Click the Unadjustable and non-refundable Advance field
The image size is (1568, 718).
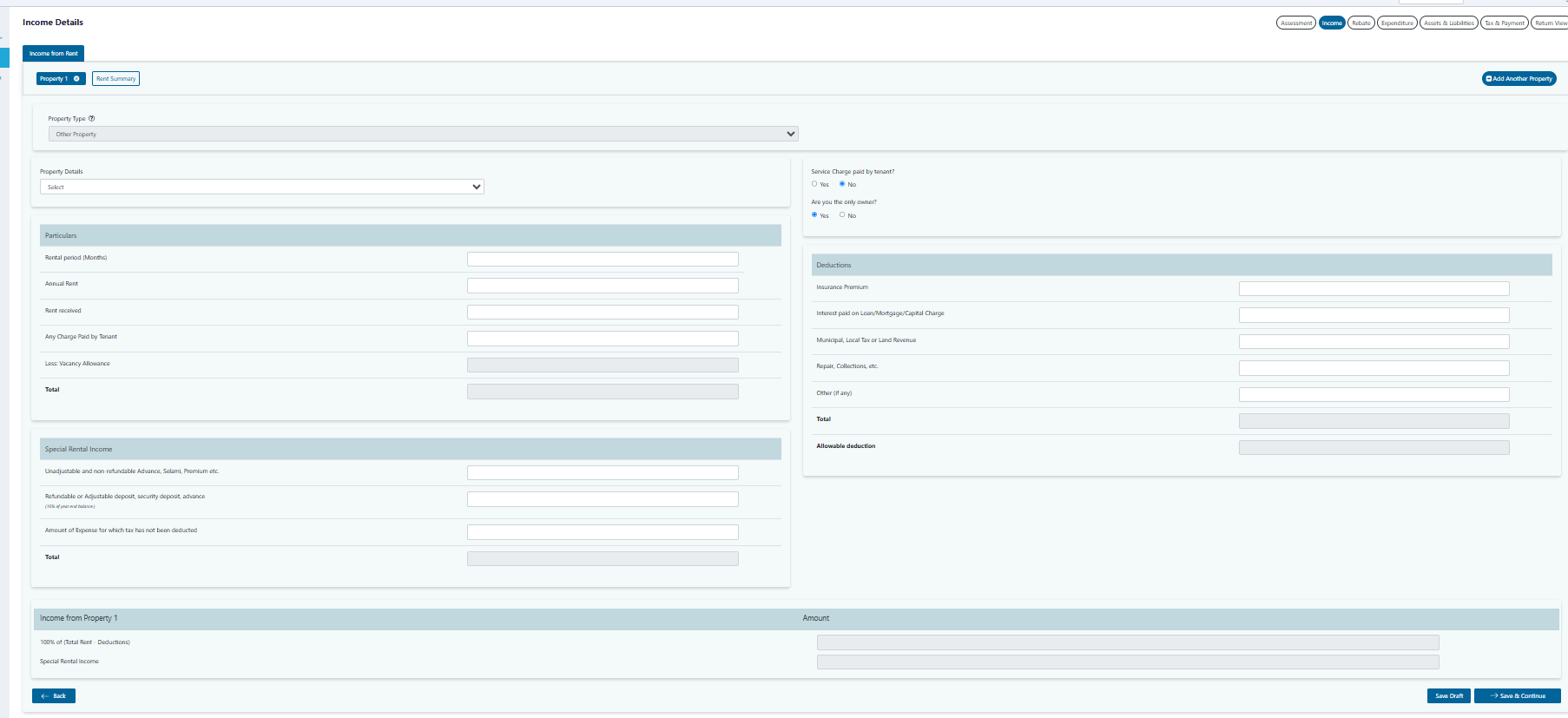click(603, 472)
